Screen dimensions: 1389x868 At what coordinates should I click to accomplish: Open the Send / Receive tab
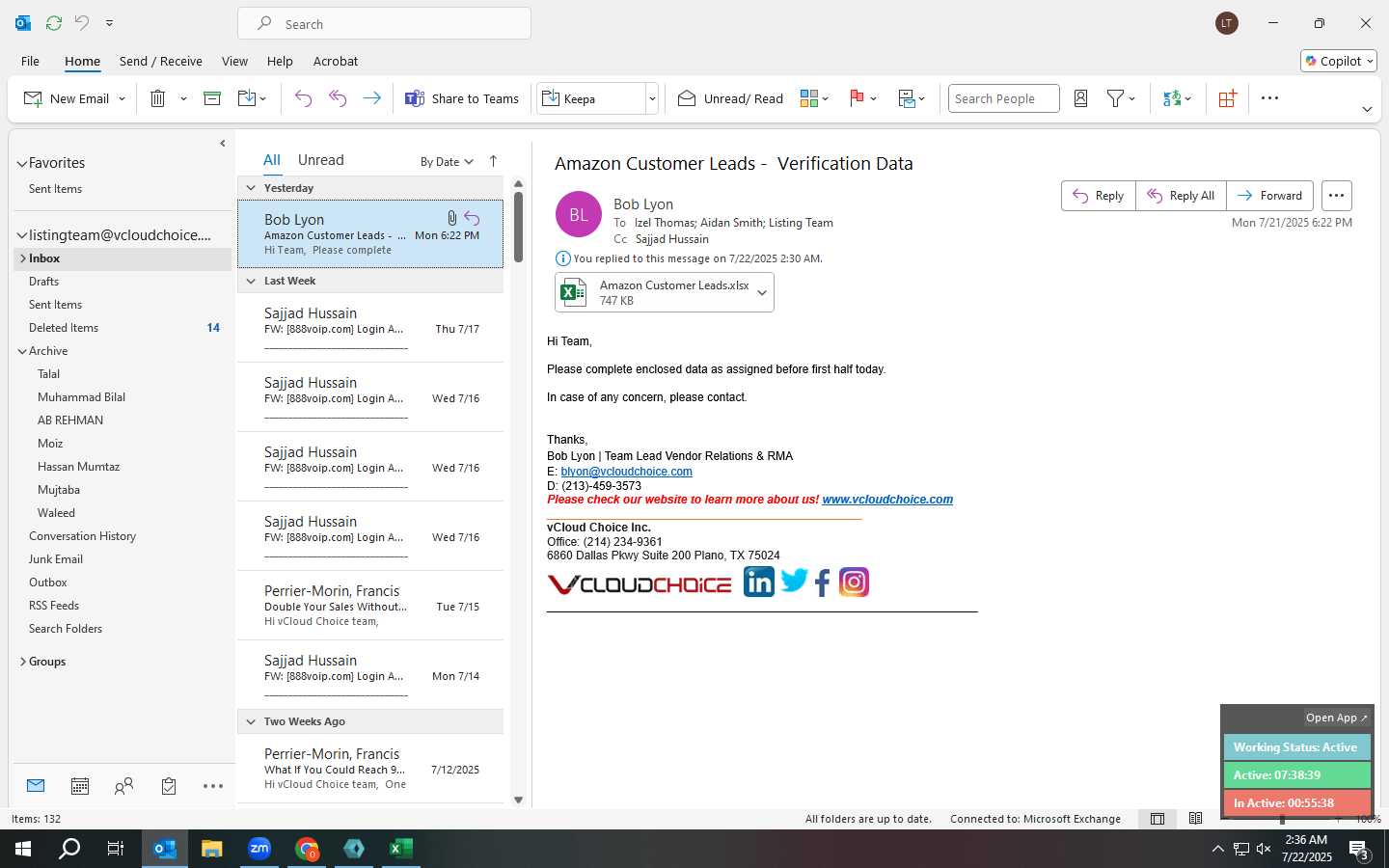161,61
